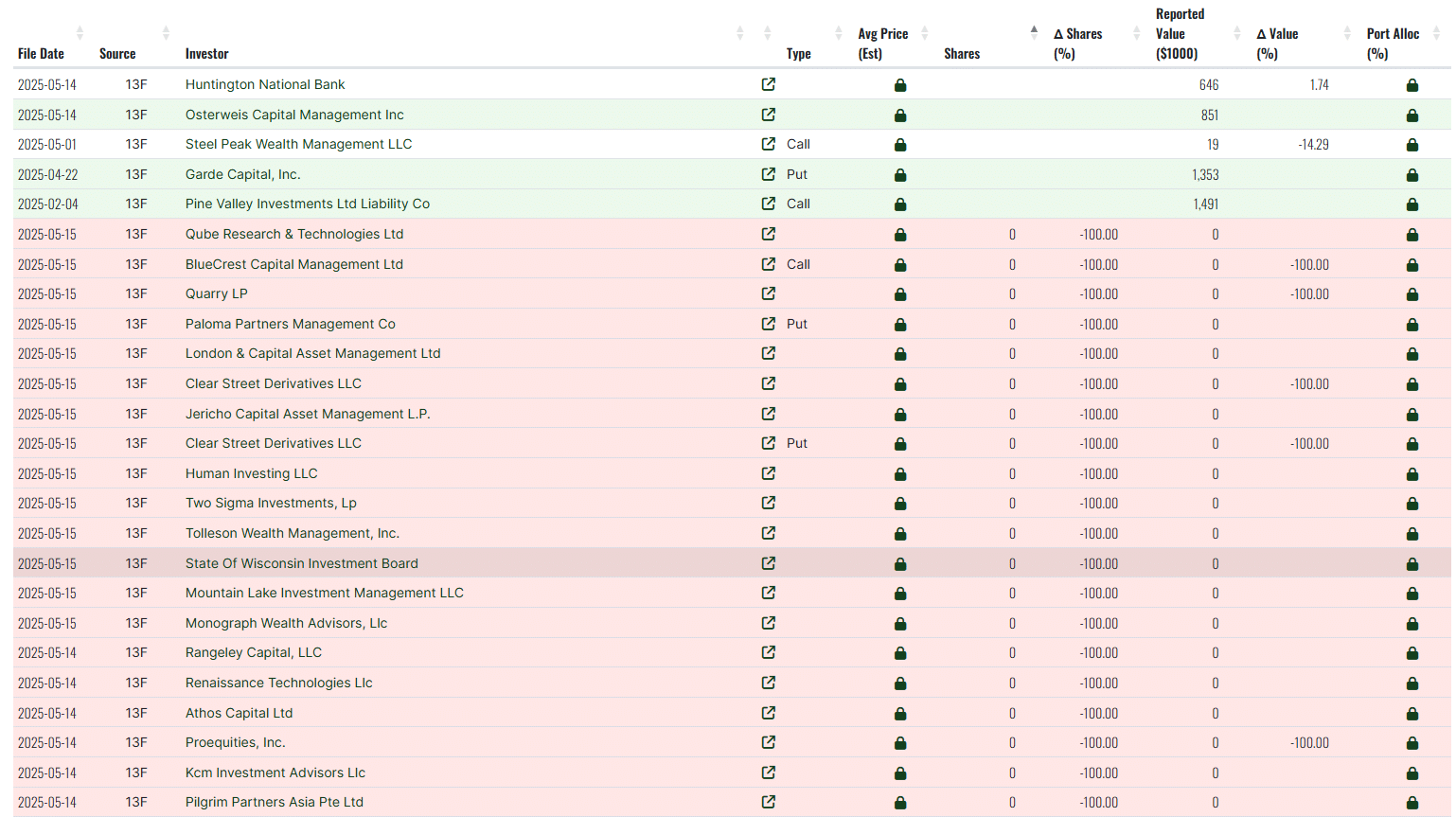Screen dimensions: 1456x817
Task: Open Proequities, Inc. investor link
Action: pyautogui.click(x=236, y=742)
